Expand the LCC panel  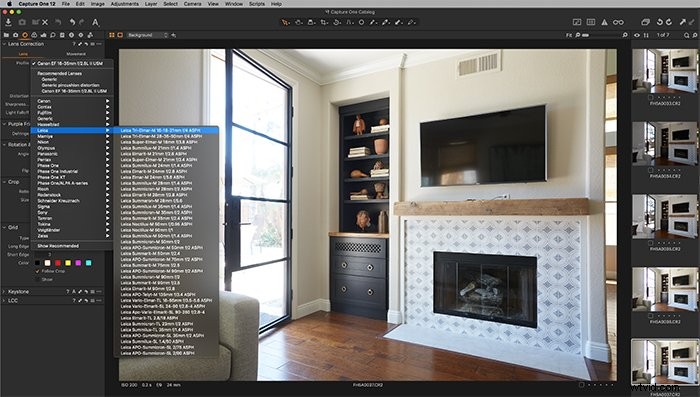pyautogui.click(x=4, y=301)
